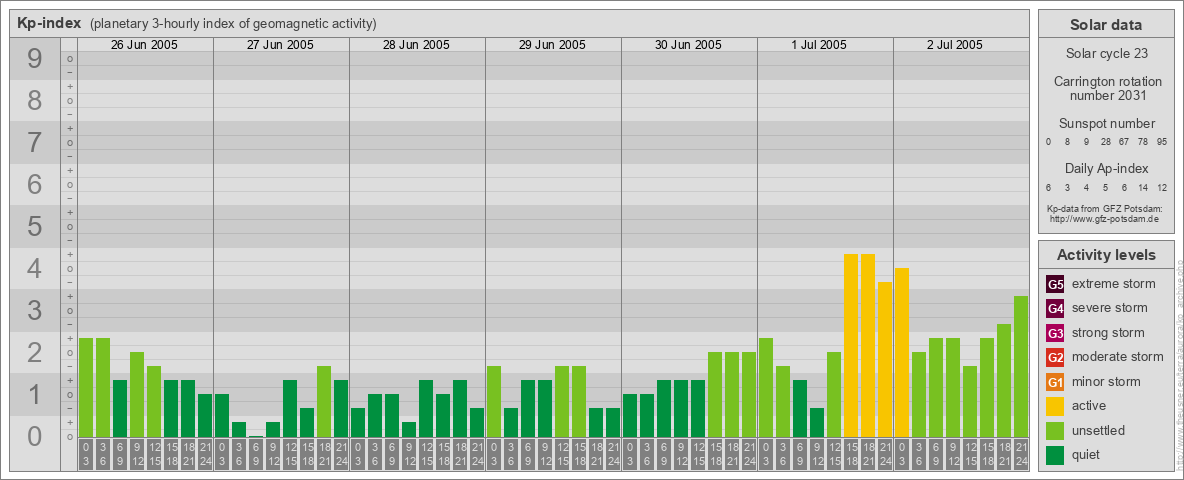Click the 26 Jun 2005 date header
Screen dimensions: 1184x480
pyautogui.click(x=144, y=45)
